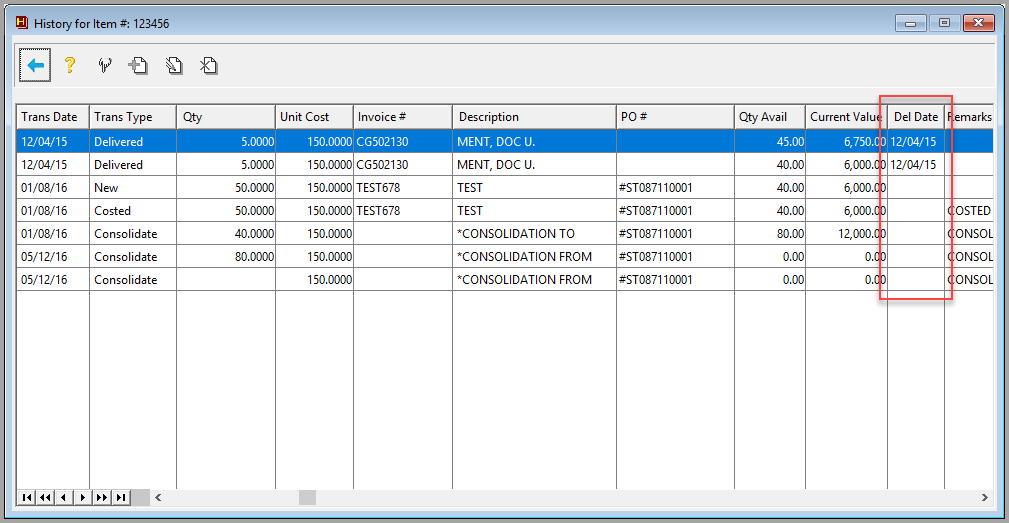Screen dimensions: 1009x523
Task: Go to previous record with single-left arrow
Action: click(64, 497)
